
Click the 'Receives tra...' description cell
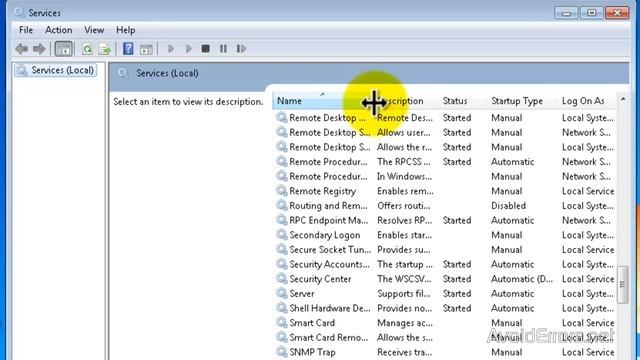click(x=404, y=352)
